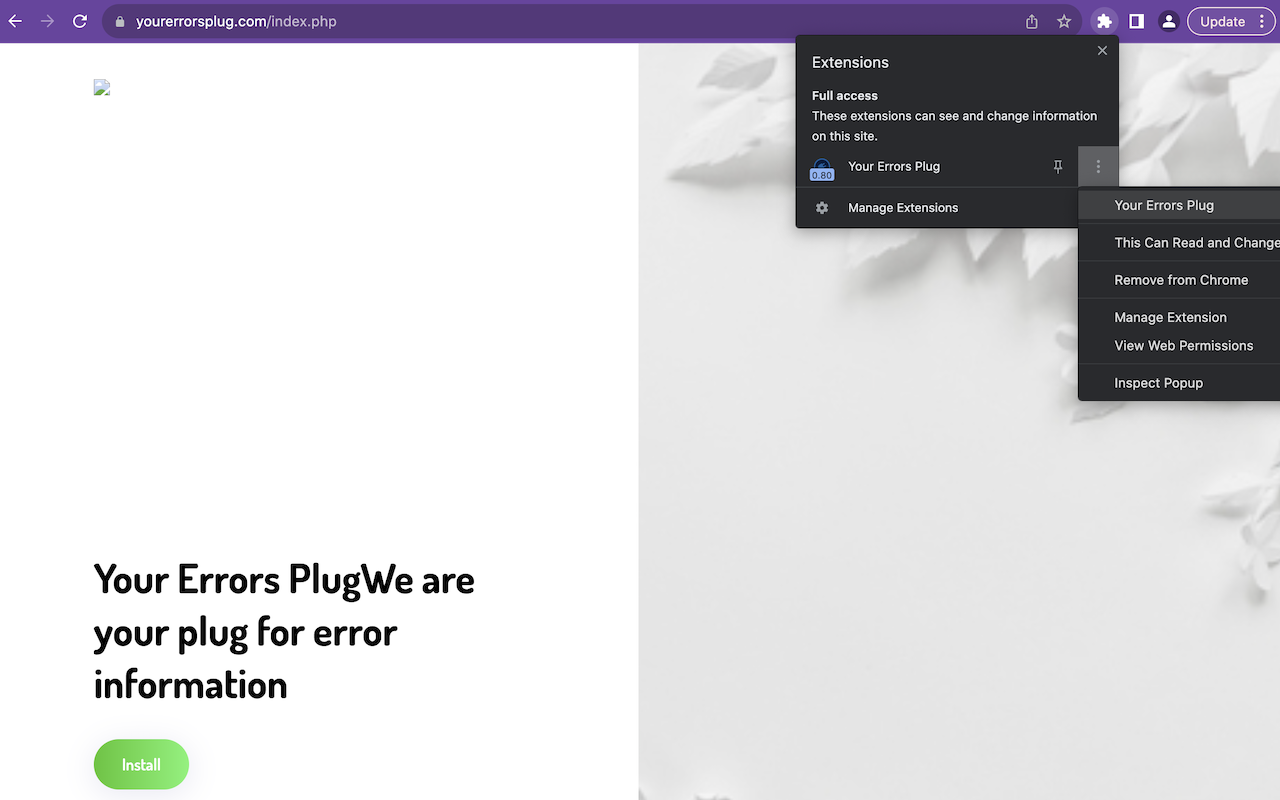Select Your Errors Plug menu entry
The height and width of the screenshot is (800, 1280).
(1179, 205)
